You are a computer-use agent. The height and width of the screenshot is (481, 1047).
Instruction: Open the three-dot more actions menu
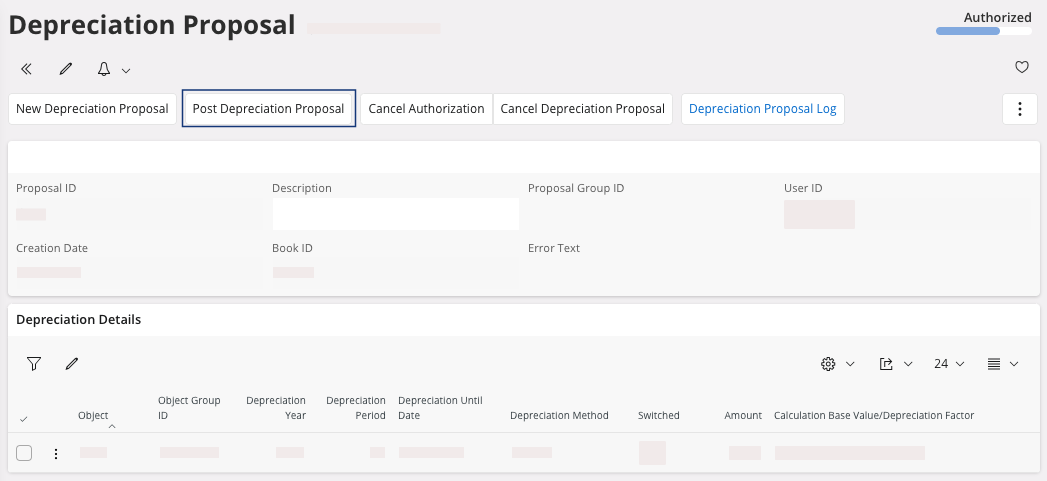(1019, 109)
